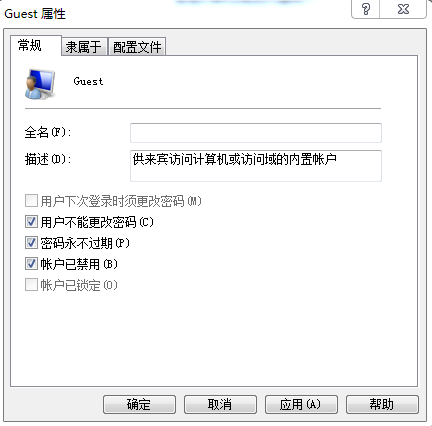Click the 取消 button
This screenshot has height=426, width=432.
pos(220,404)
